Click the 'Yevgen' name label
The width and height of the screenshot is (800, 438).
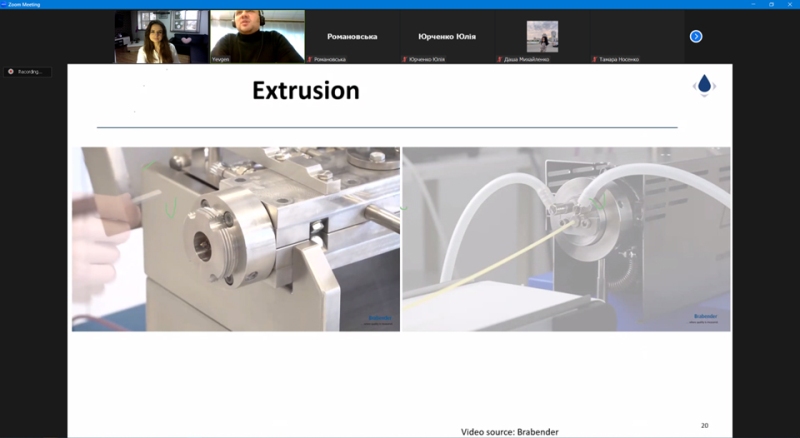[220, 60]
